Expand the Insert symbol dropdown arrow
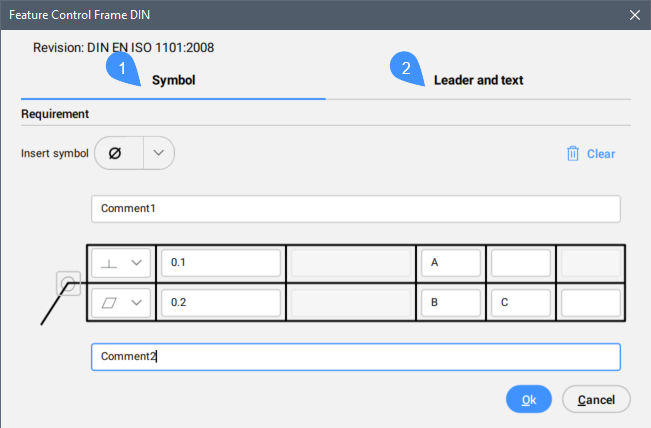Image resolution: width=651 pixels, height=428 pixels. tap(159, 154)
